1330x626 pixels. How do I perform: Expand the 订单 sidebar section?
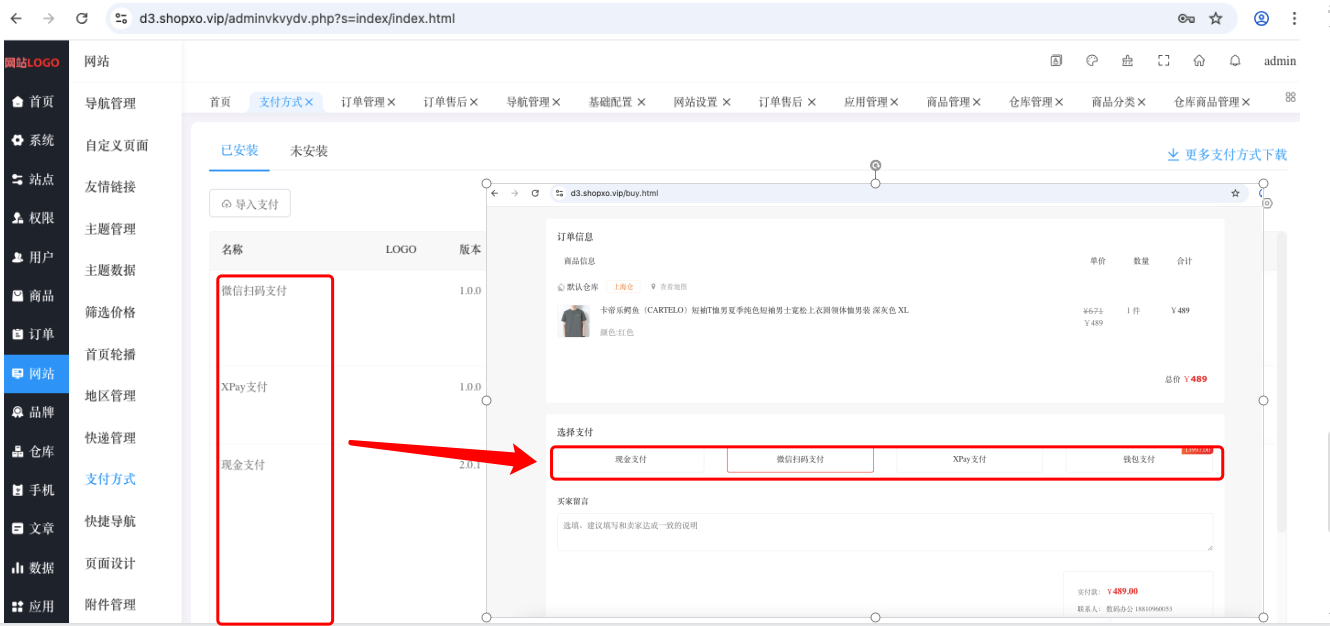[x=34, y=334]
